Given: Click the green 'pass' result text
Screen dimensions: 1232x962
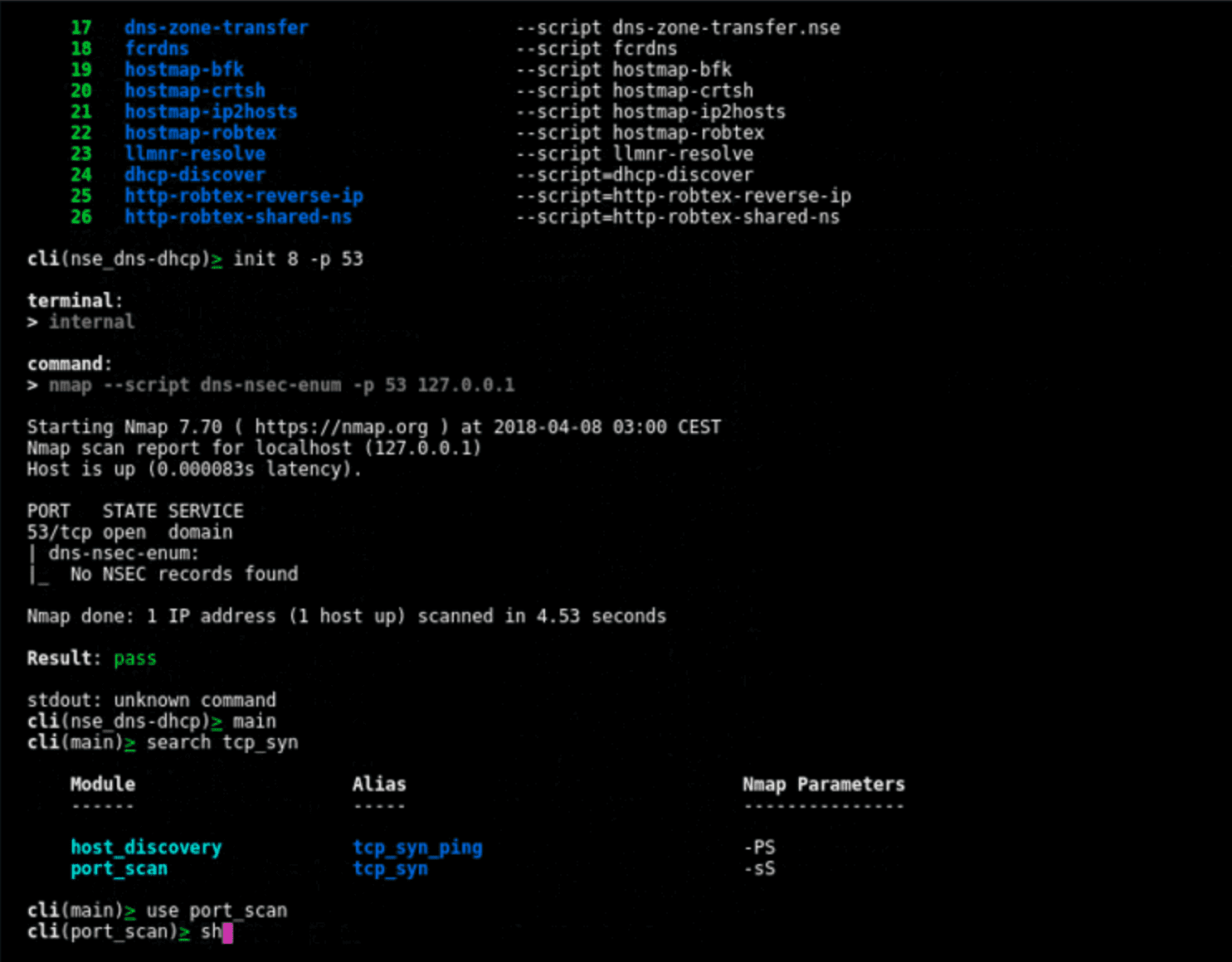Looking at the screenshot, I should 135,658.
